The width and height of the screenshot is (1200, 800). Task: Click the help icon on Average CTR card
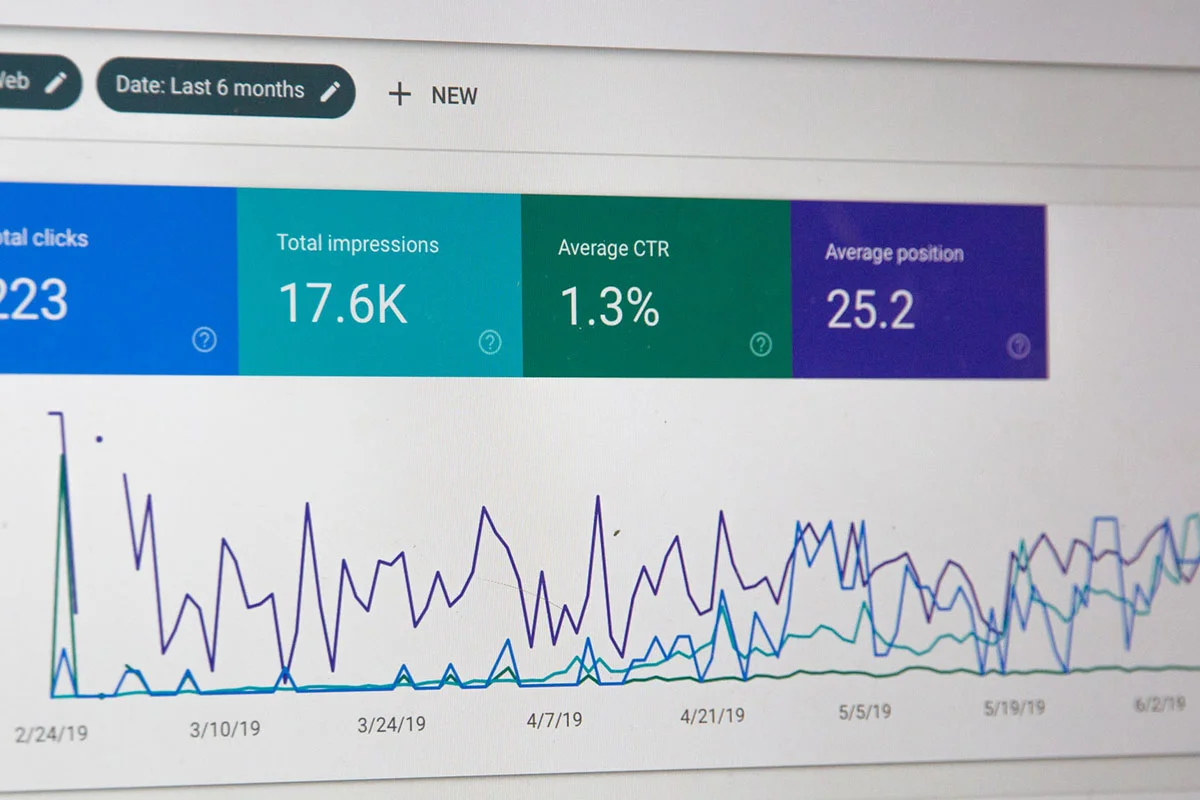[x=760, y=345]
